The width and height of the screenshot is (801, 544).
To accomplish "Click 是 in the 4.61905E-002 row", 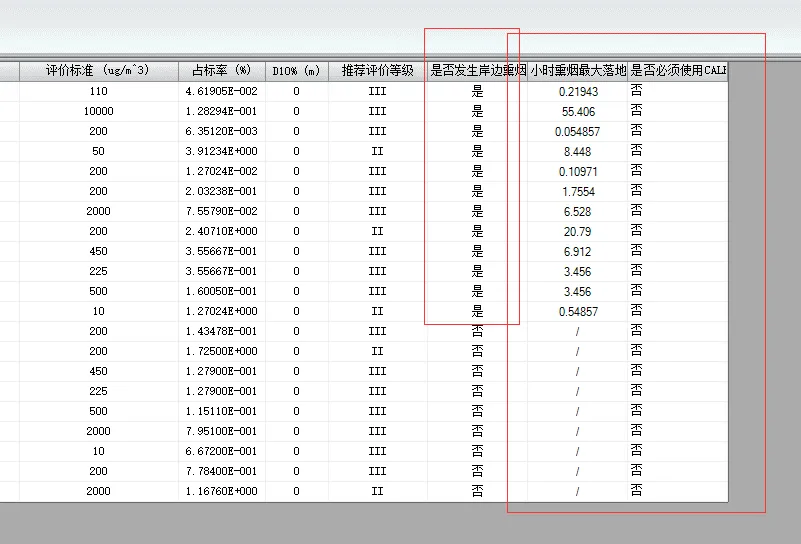I will click(477, 91).
